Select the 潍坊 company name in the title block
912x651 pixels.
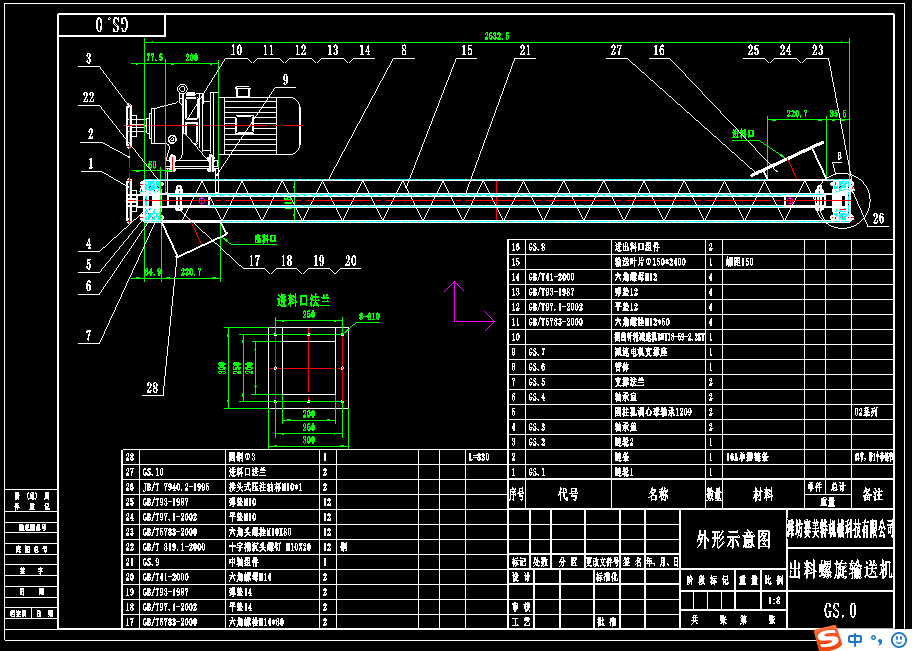pyautogui.click(x=840, y=529)
